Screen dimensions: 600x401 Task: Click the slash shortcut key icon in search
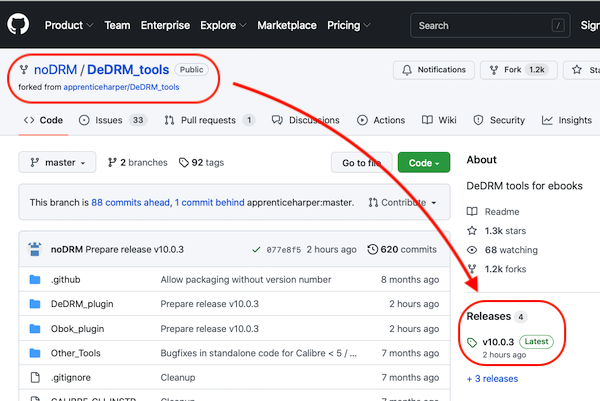pyautogui.click(x=558, y=26)
